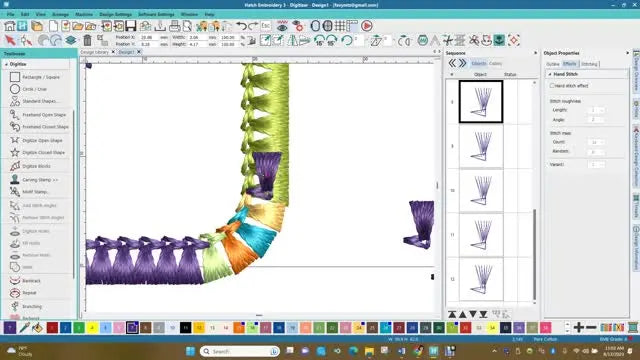Toggle TrueView eye icon

click(282, 26)
